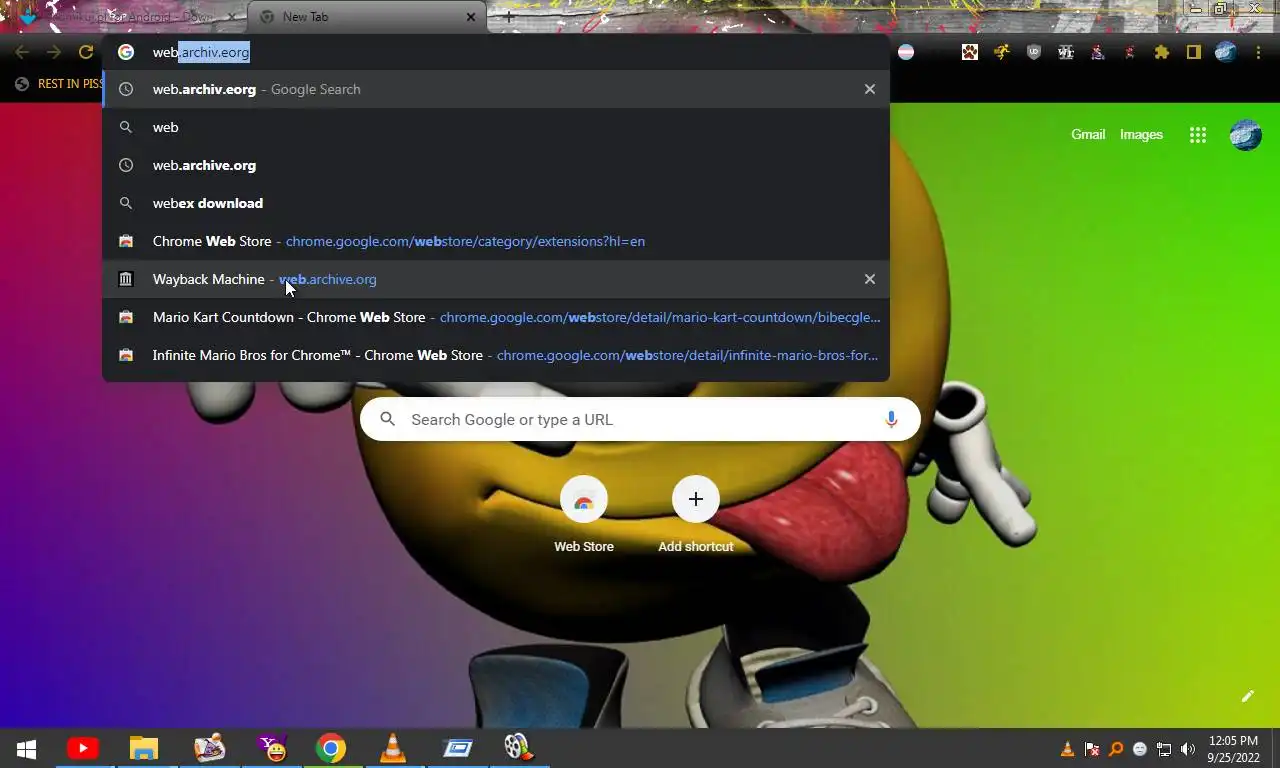Customize this page with the pencil icon
Screen dimensions: 1280x768
tap(1247, 696)
